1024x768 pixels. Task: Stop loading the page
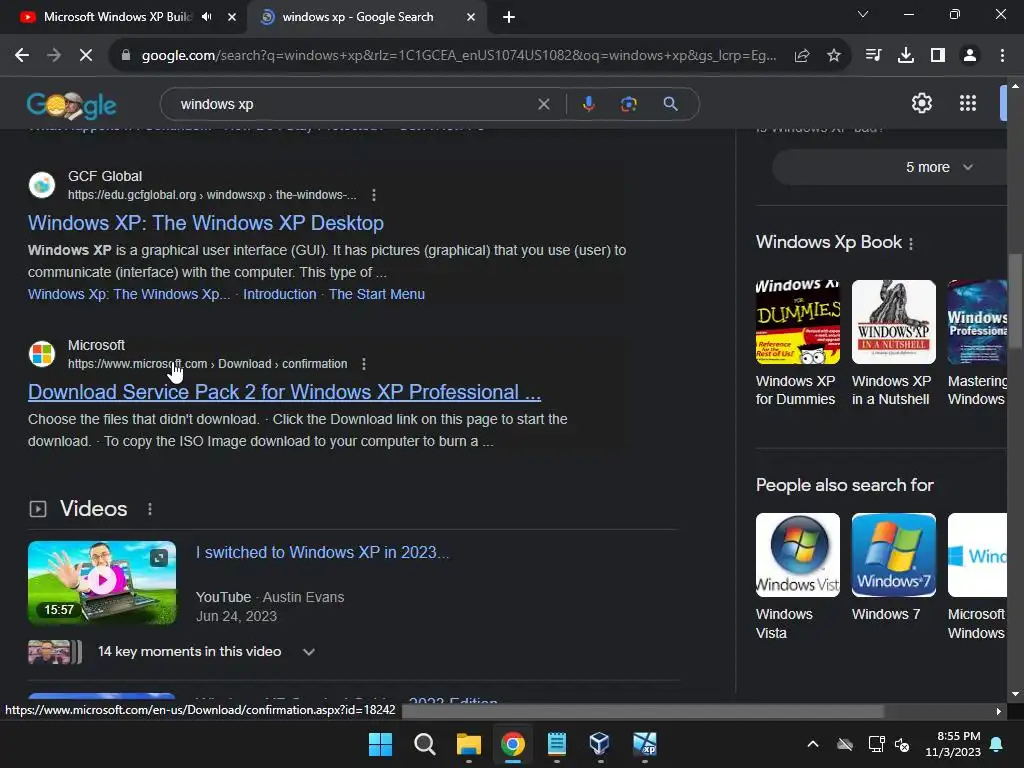86,56
